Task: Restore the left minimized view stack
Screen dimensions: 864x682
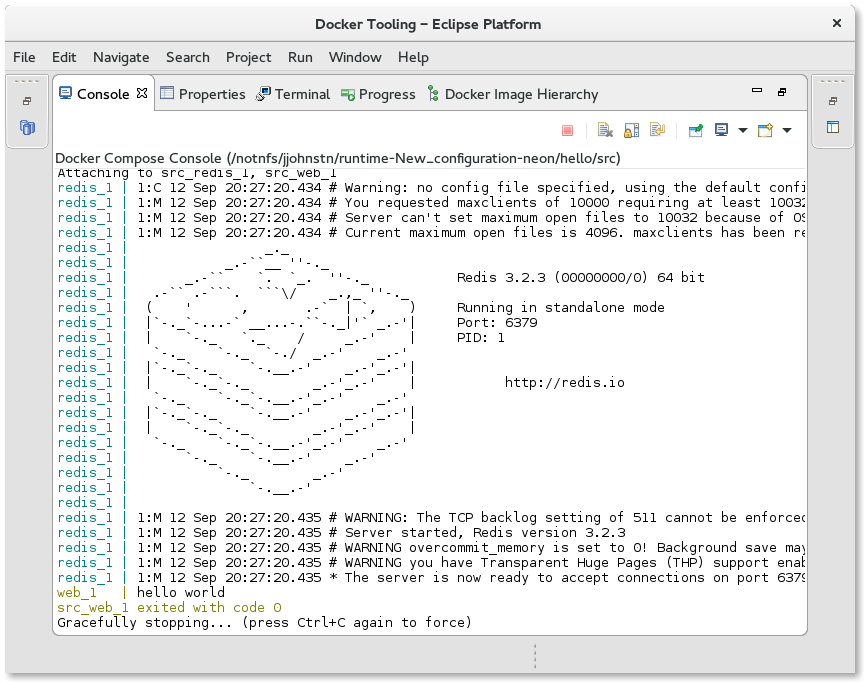Action: 26,101
